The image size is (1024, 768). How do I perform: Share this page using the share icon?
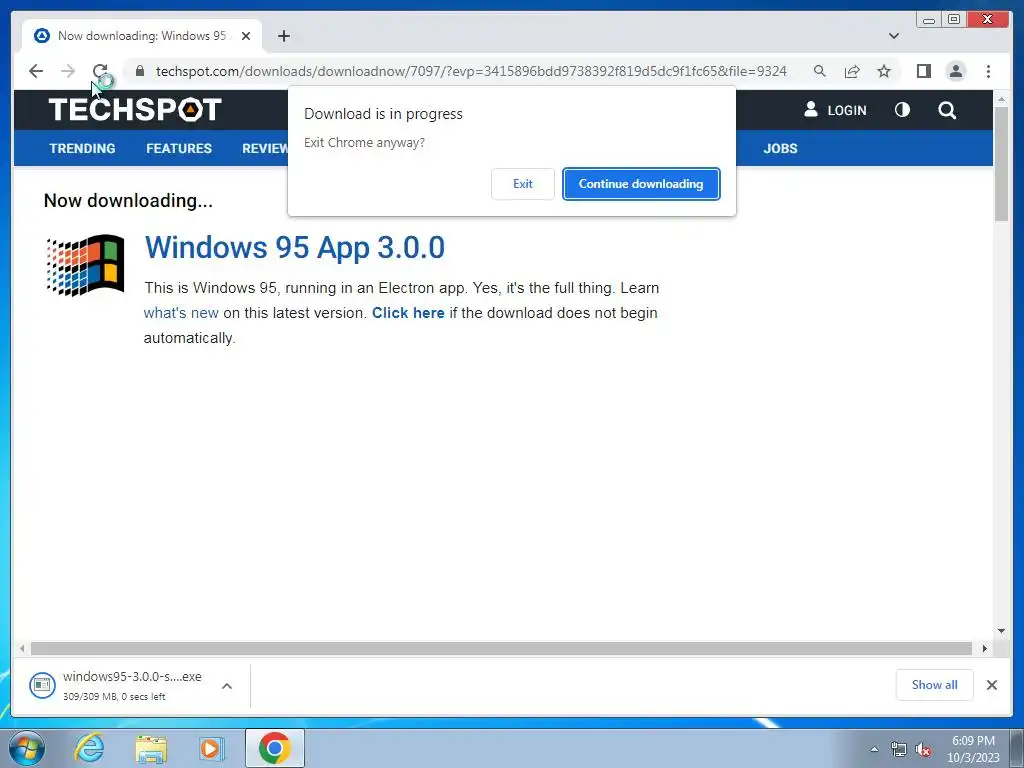(852, 71)
